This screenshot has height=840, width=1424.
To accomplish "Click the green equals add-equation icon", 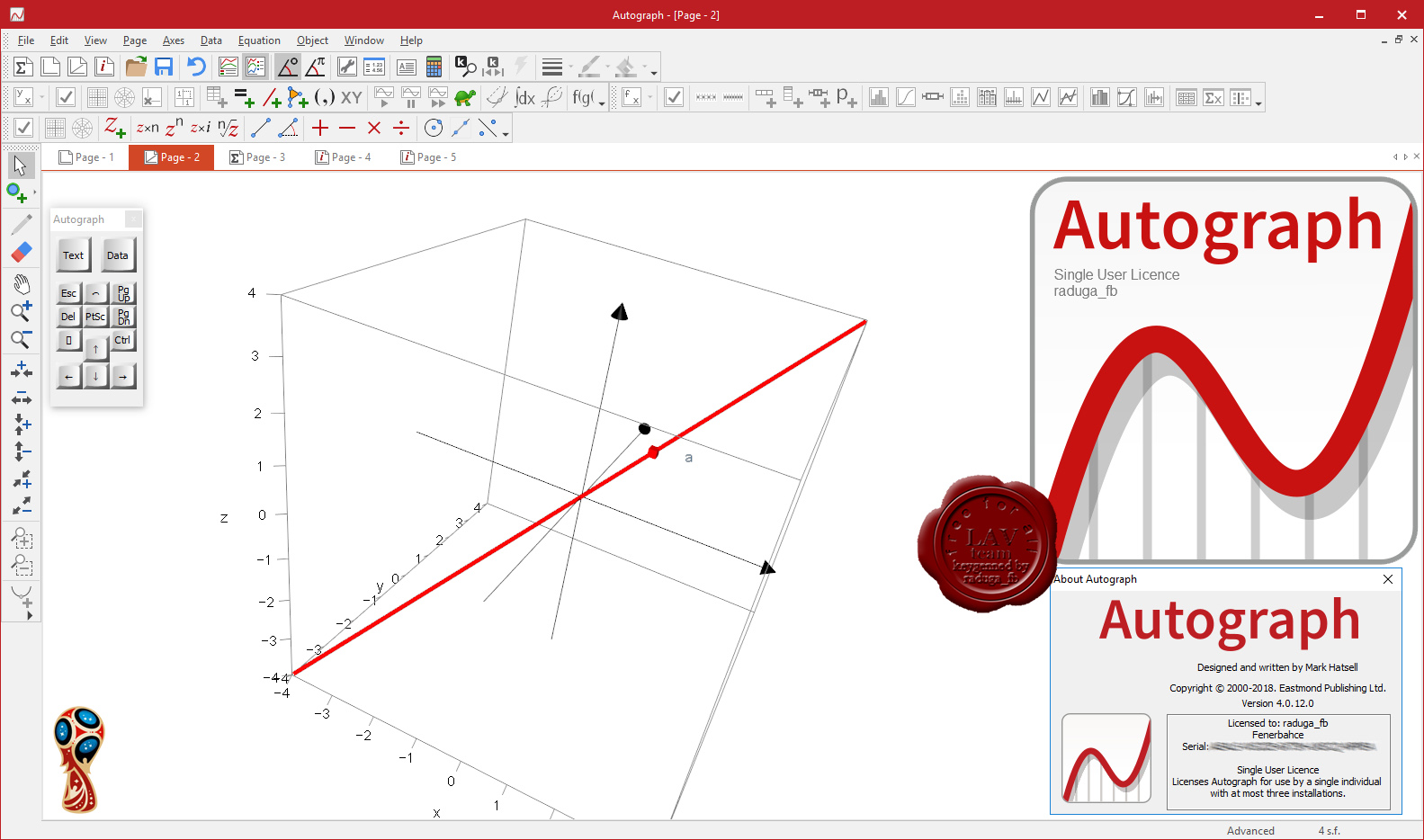I will pyautogui.click(x=244, y=97).
